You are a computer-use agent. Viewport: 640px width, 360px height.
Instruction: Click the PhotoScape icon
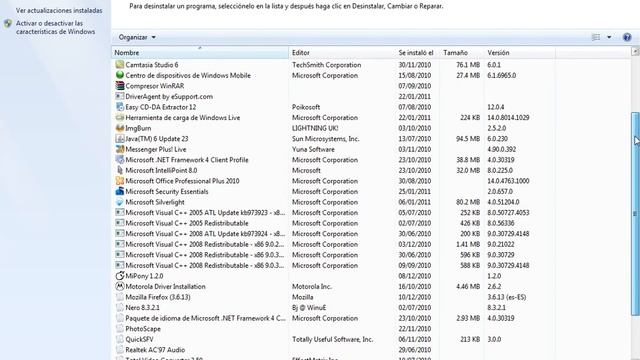click(120, 329)
